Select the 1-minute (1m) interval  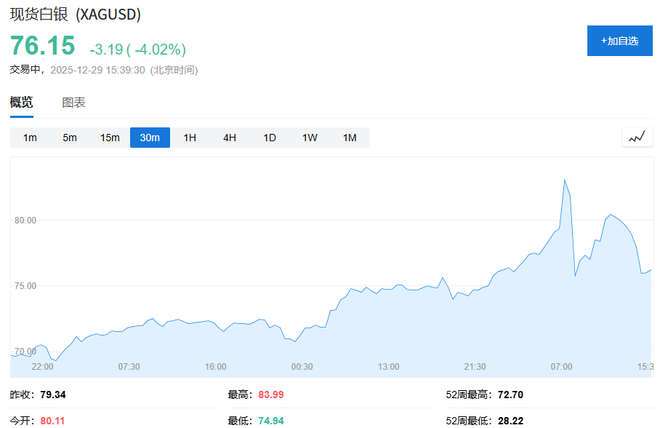tap(30, 138)
